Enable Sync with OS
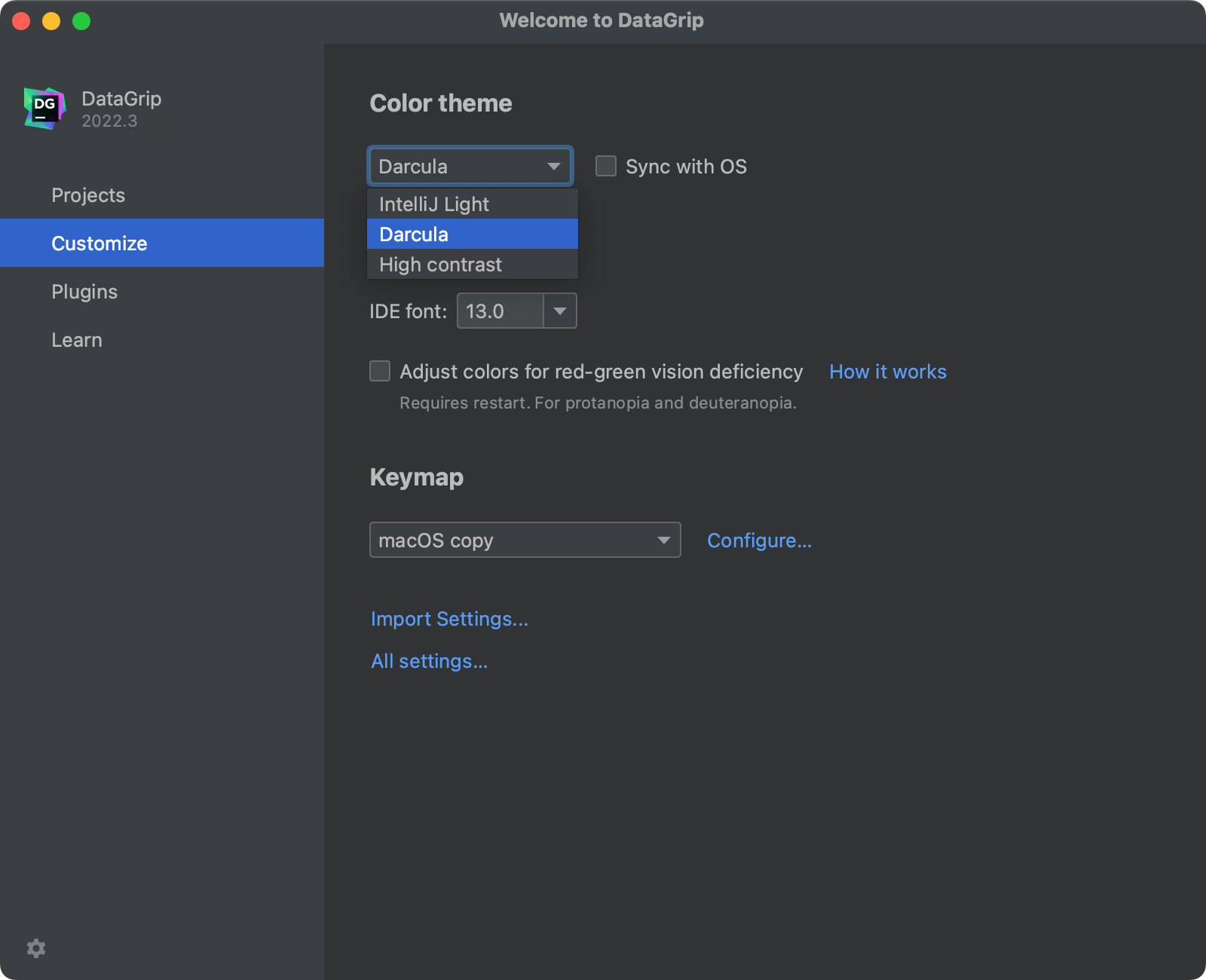This screenshot has height=980, width=1206. 605,166
